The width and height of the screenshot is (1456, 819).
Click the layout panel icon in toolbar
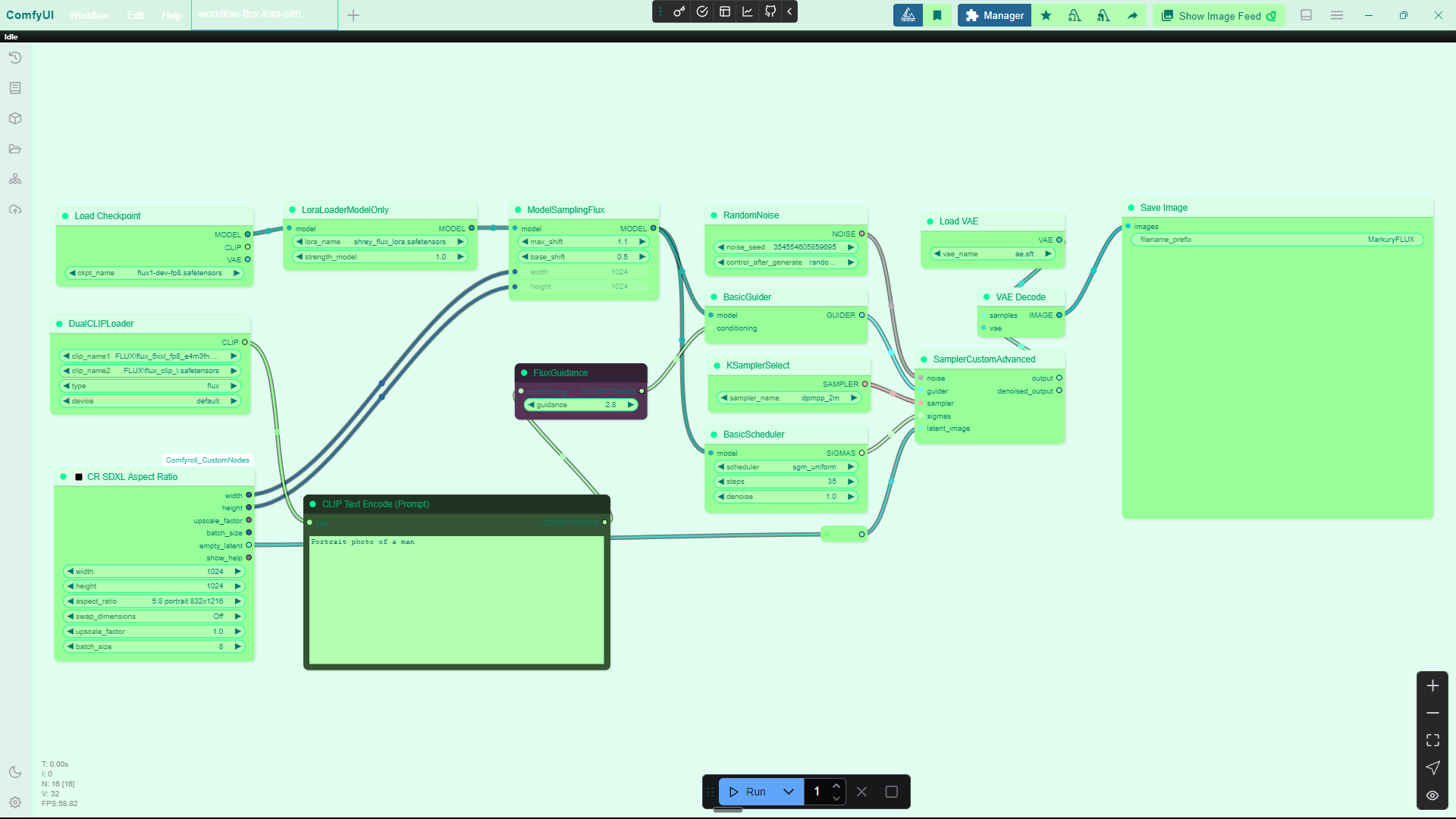point(725,11)
